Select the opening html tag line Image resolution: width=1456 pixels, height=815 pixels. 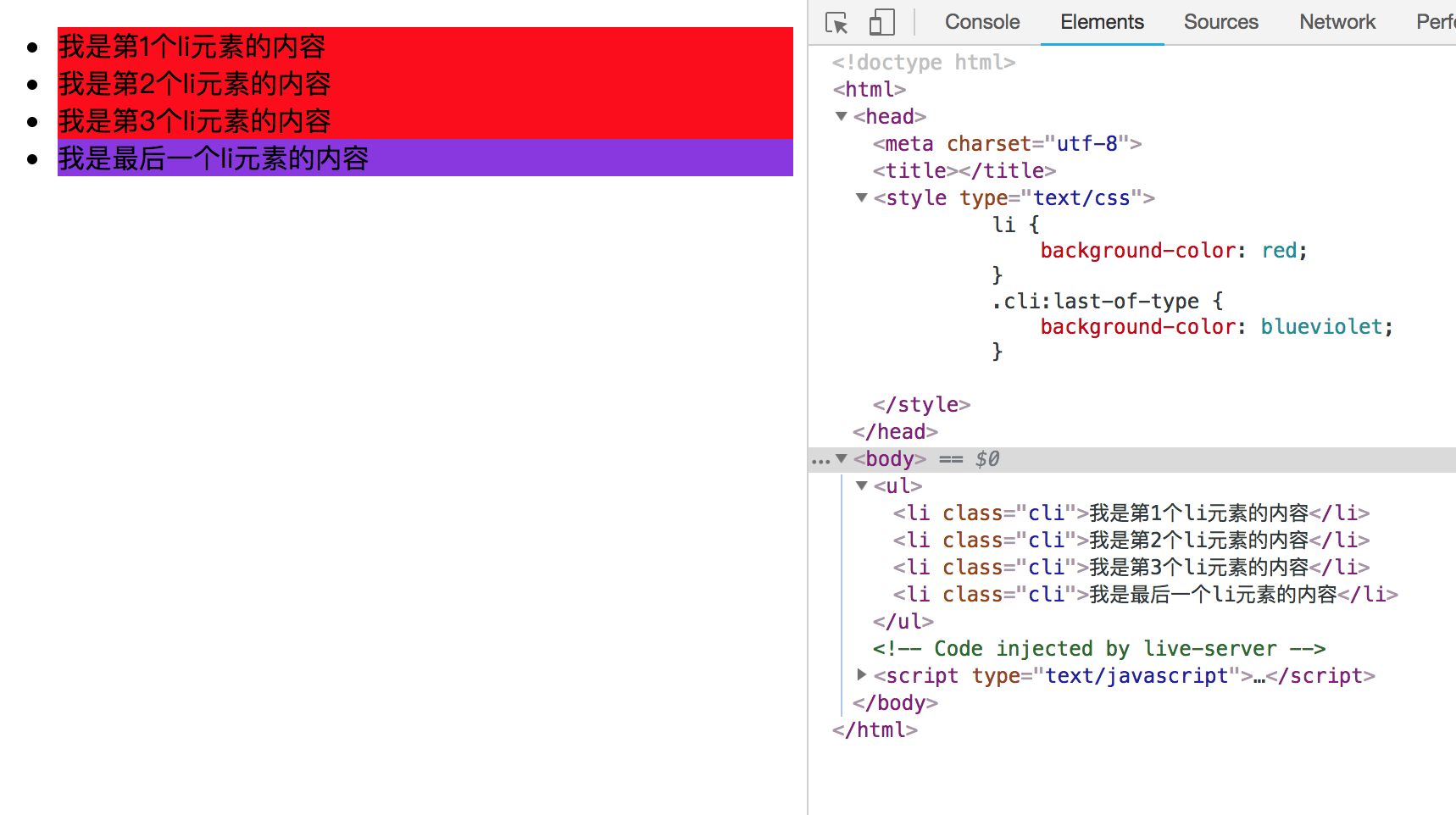pos(870,89)
